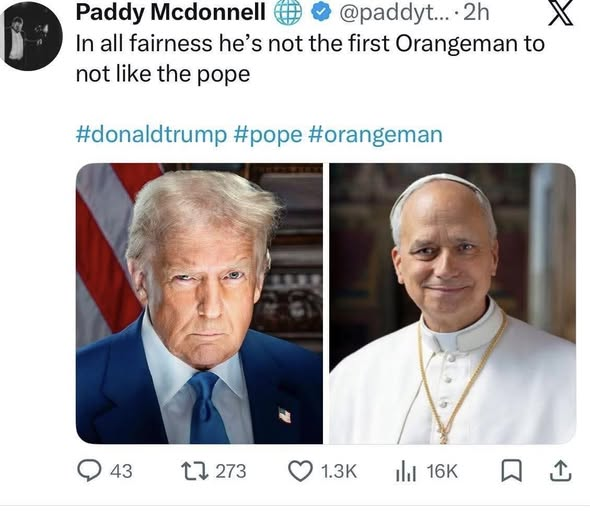Screen dimensions: 590x520
Task: Open the right photo of man in white
Action: pos(453,303)
